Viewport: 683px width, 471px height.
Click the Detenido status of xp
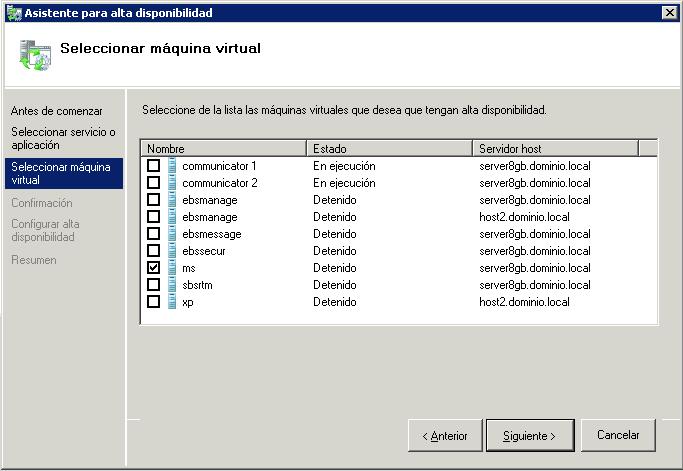(x=335, y=302)
